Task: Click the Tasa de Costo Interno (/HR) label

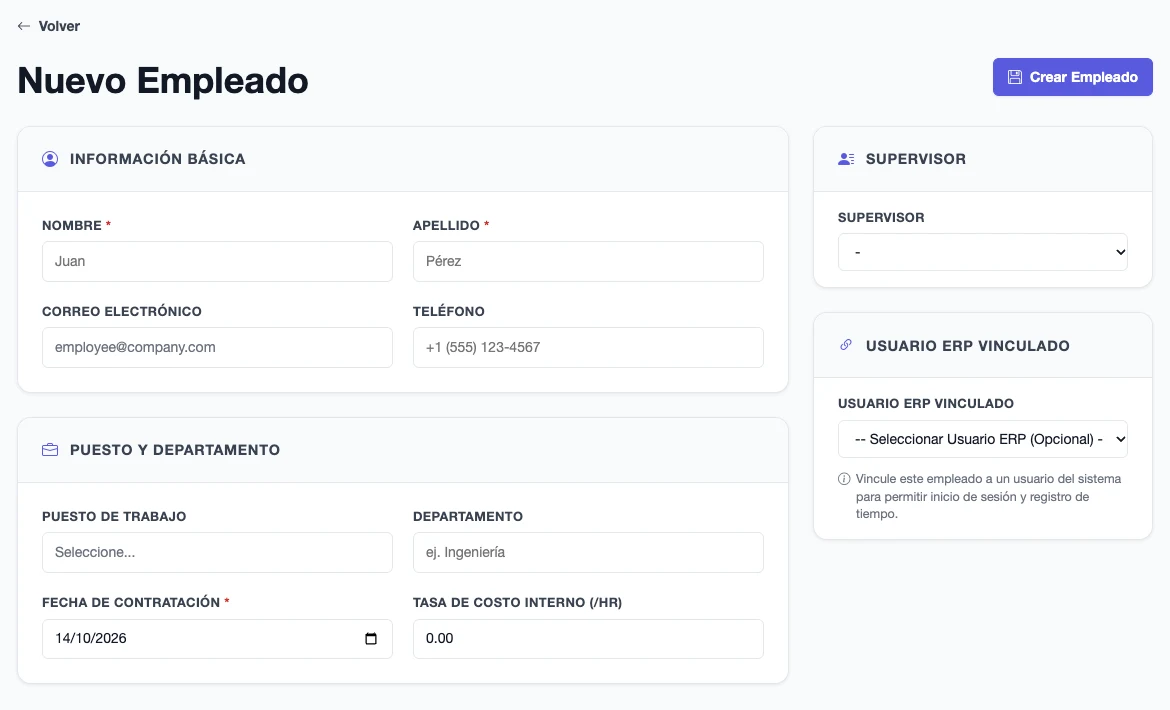Action: click(517, 602)
